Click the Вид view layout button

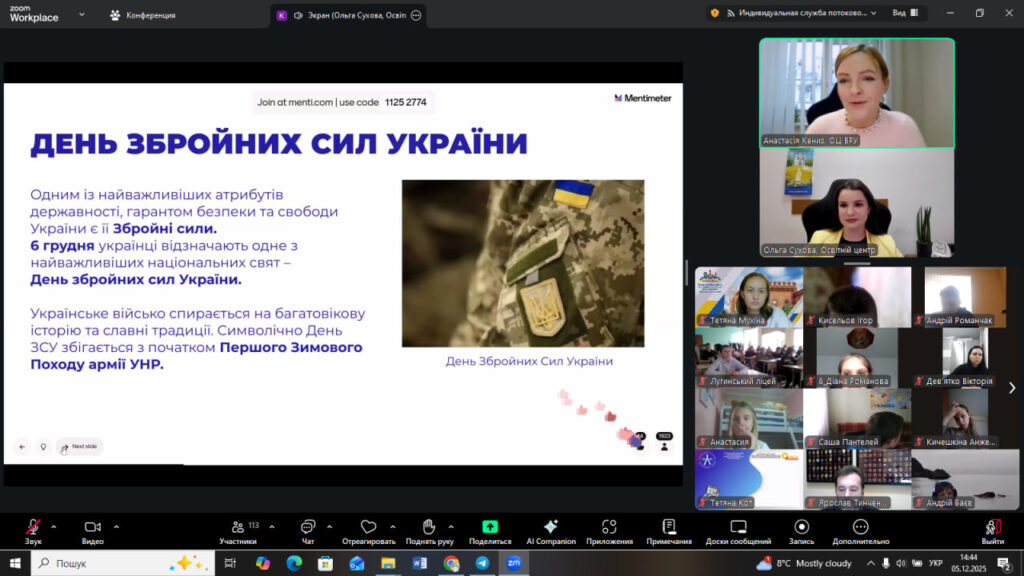coord(904,13)
